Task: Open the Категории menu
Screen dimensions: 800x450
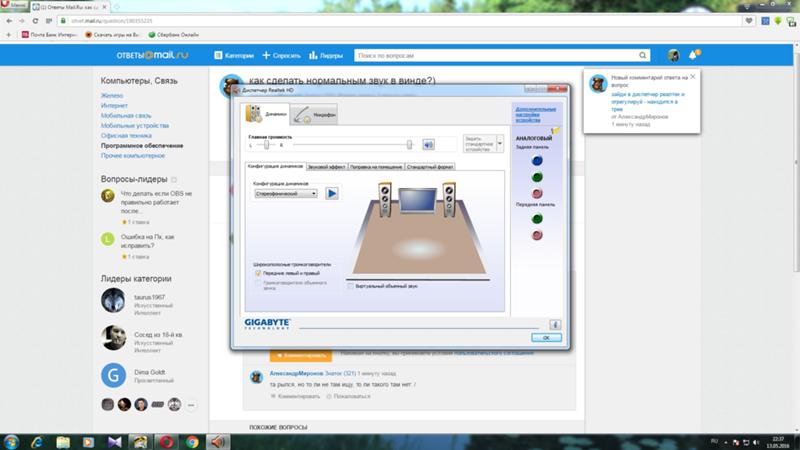Action: click(234, 55)
